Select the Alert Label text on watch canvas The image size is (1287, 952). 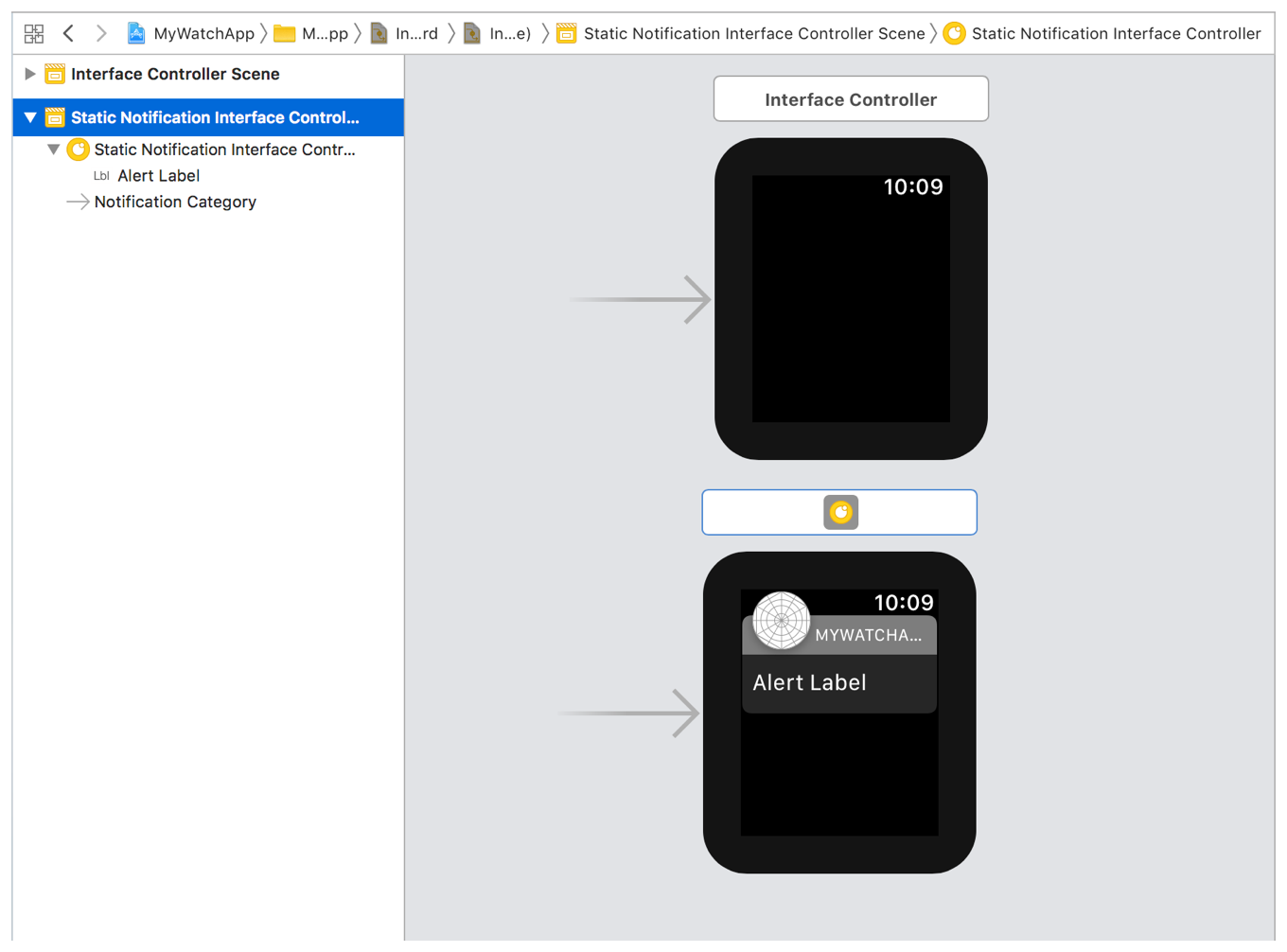click(x=809, y=682)
